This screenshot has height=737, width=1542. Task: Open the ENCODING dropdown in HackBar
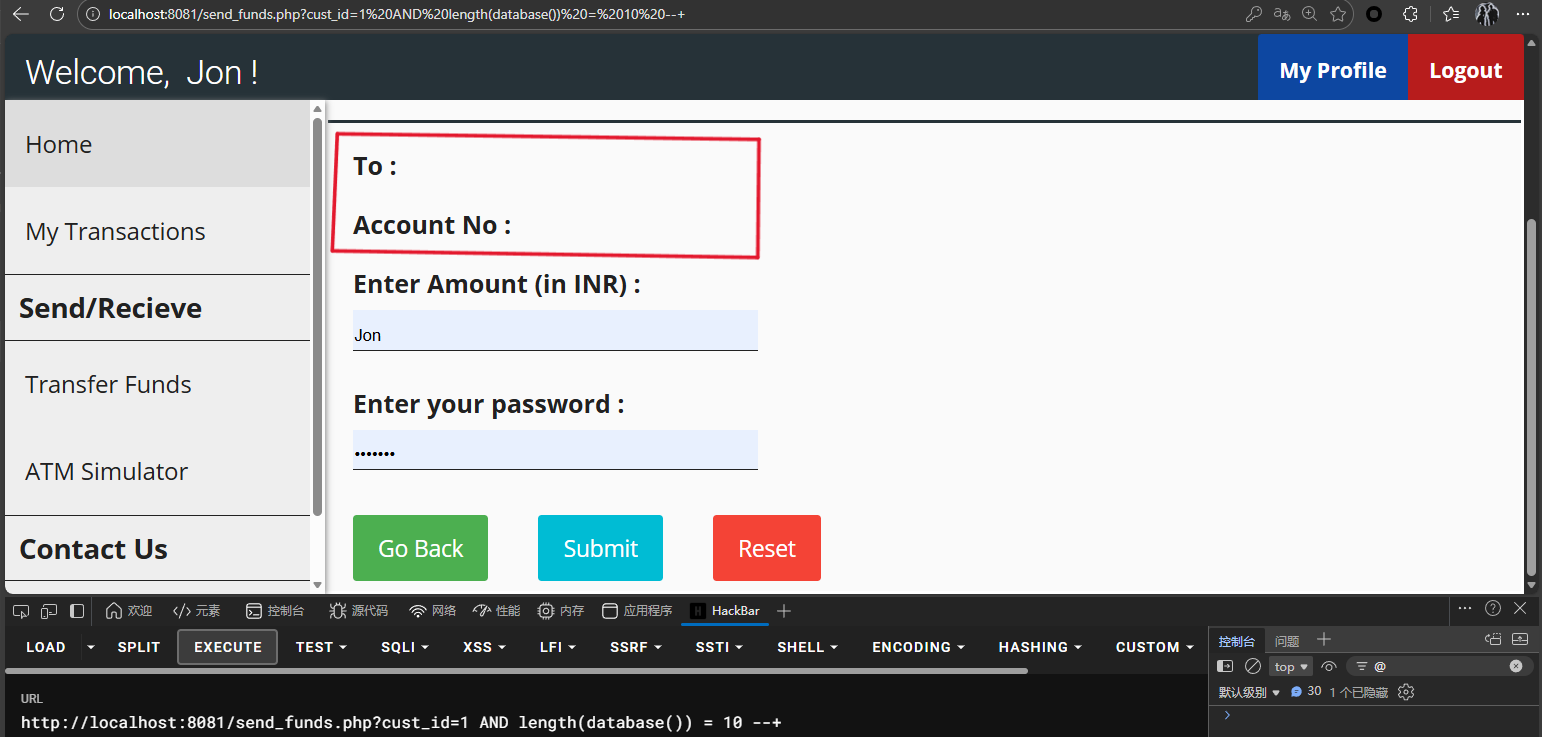[918, 647]
